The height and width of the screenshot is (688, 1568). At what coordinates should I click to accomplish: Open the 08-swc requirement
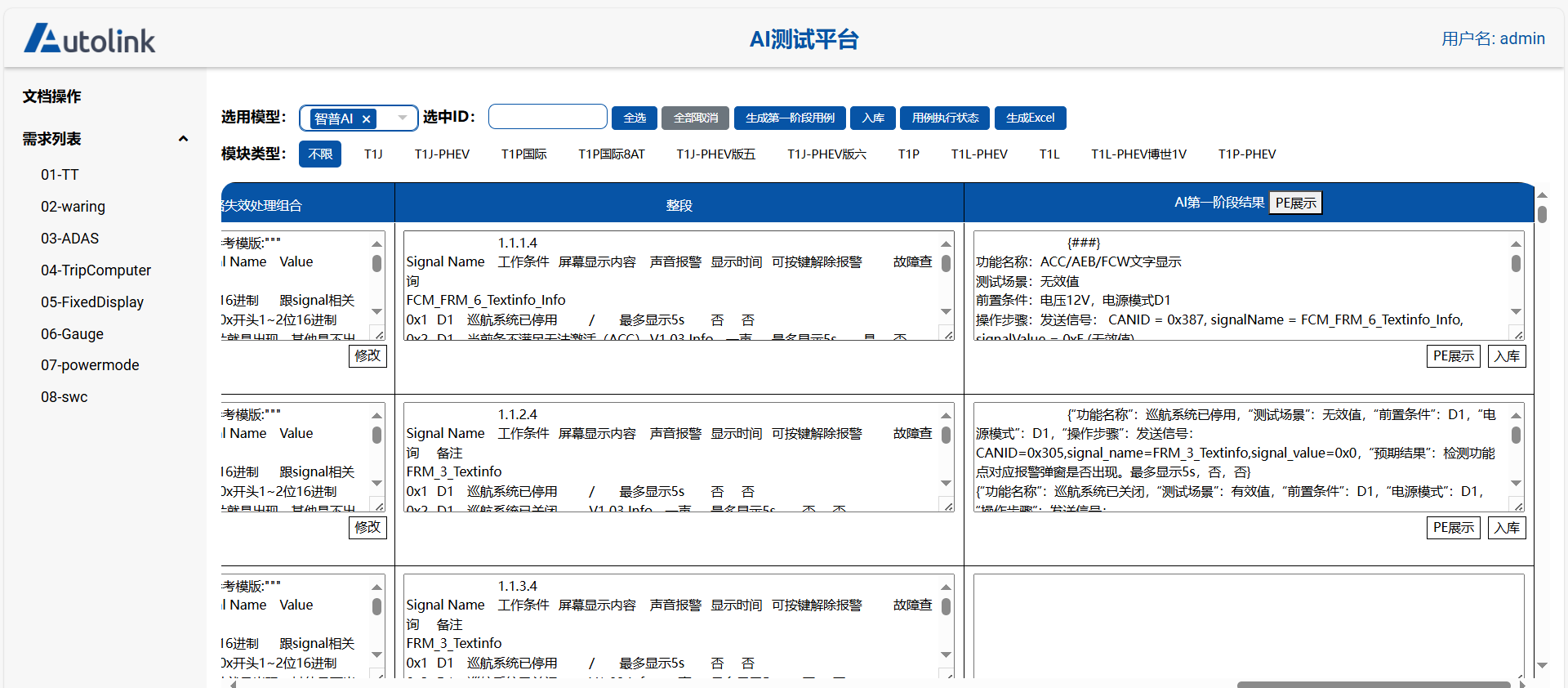[x=64, y=397]
